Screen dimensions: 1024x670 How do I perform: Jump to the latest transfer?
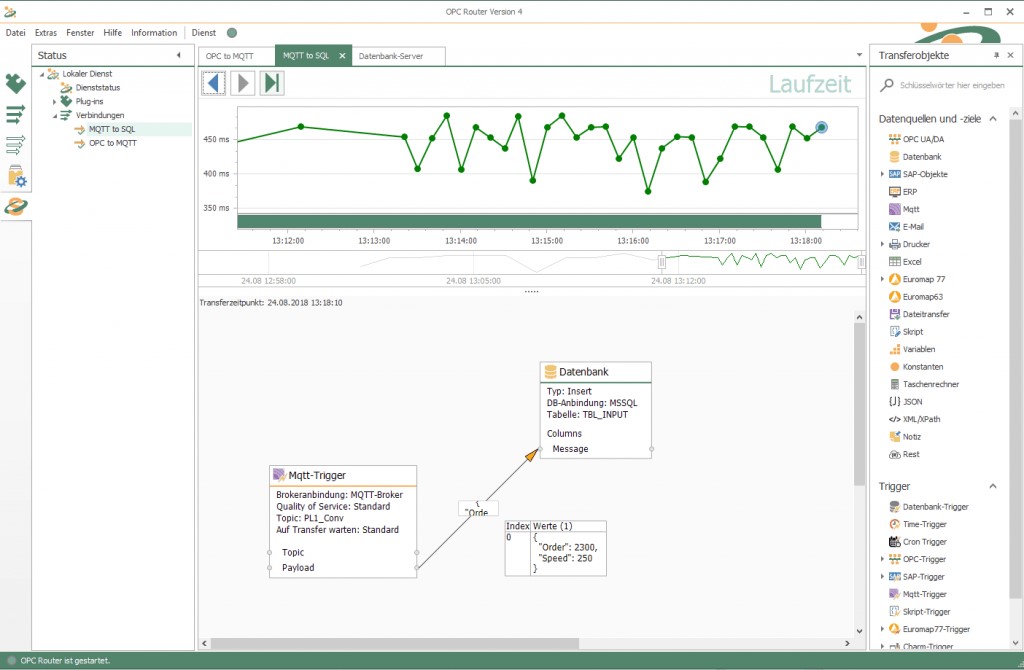pyautogui.click(x=271, y=83)
